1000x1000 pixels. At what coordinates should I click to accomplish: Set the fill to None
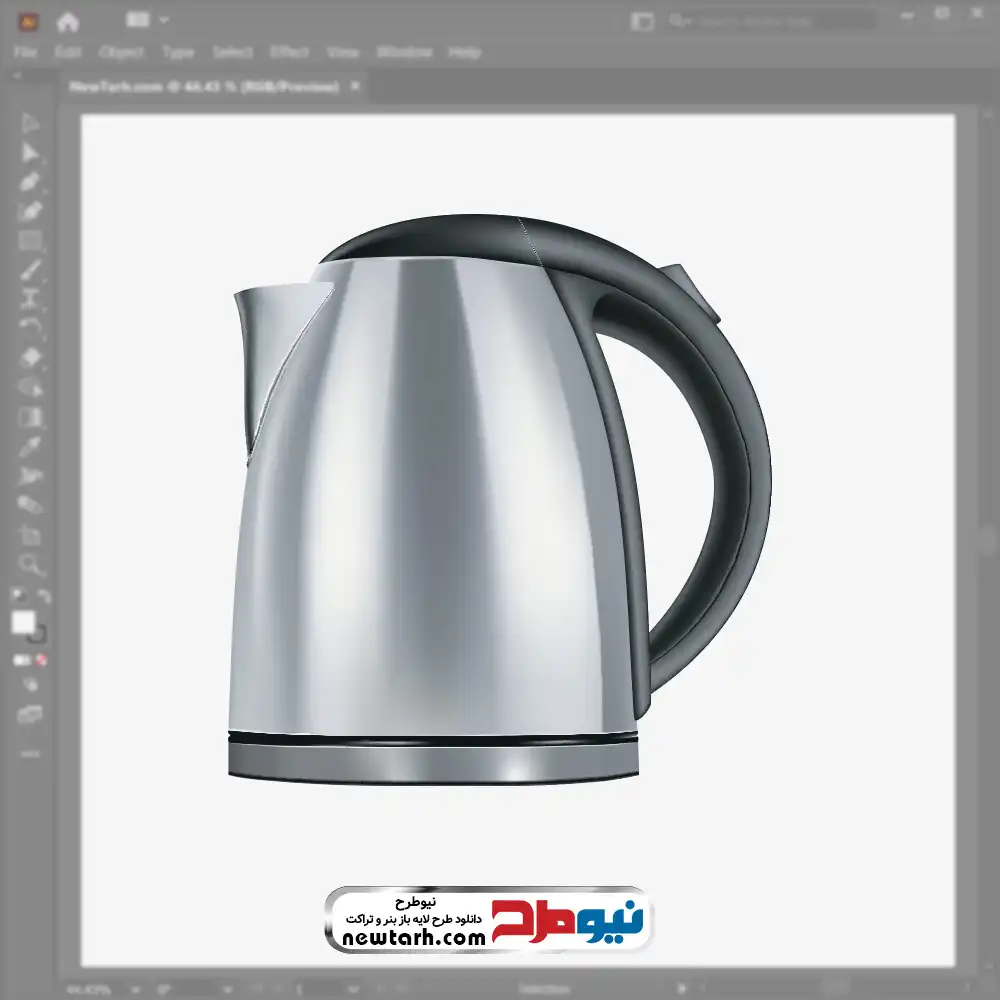point(42,660)
